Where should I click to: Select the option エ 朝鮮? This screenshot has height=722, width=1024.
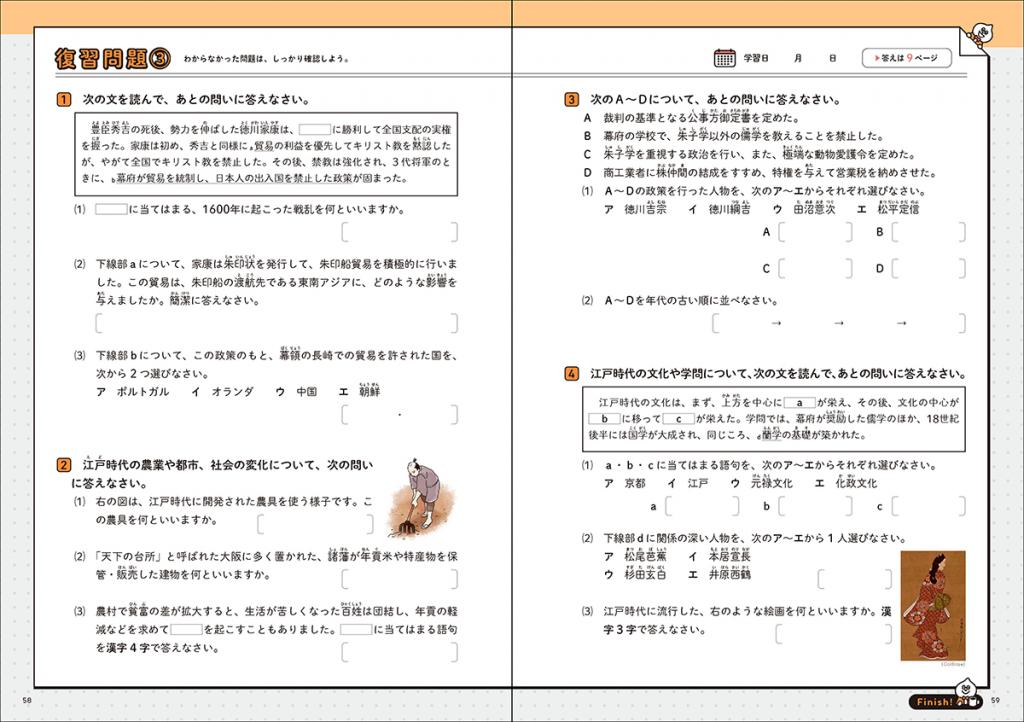coord(359,390)
